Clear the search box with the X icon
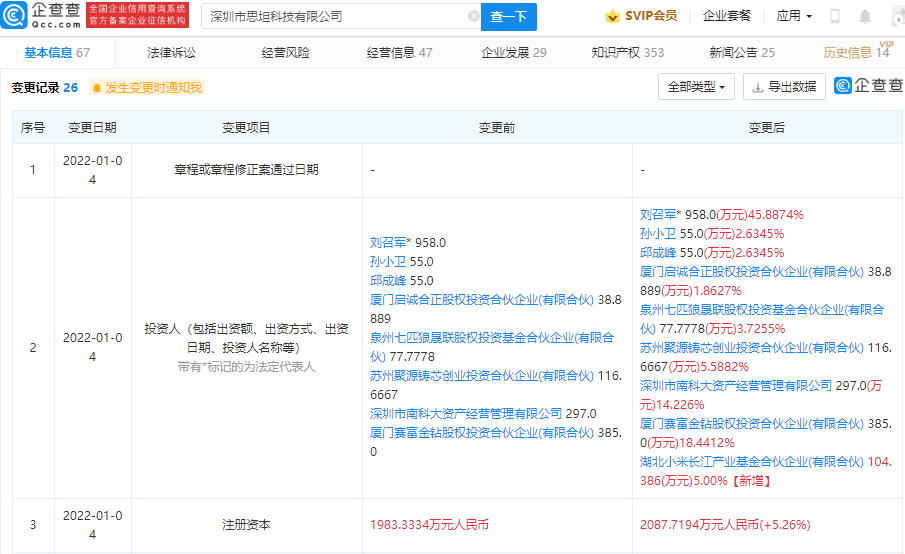 474,16
